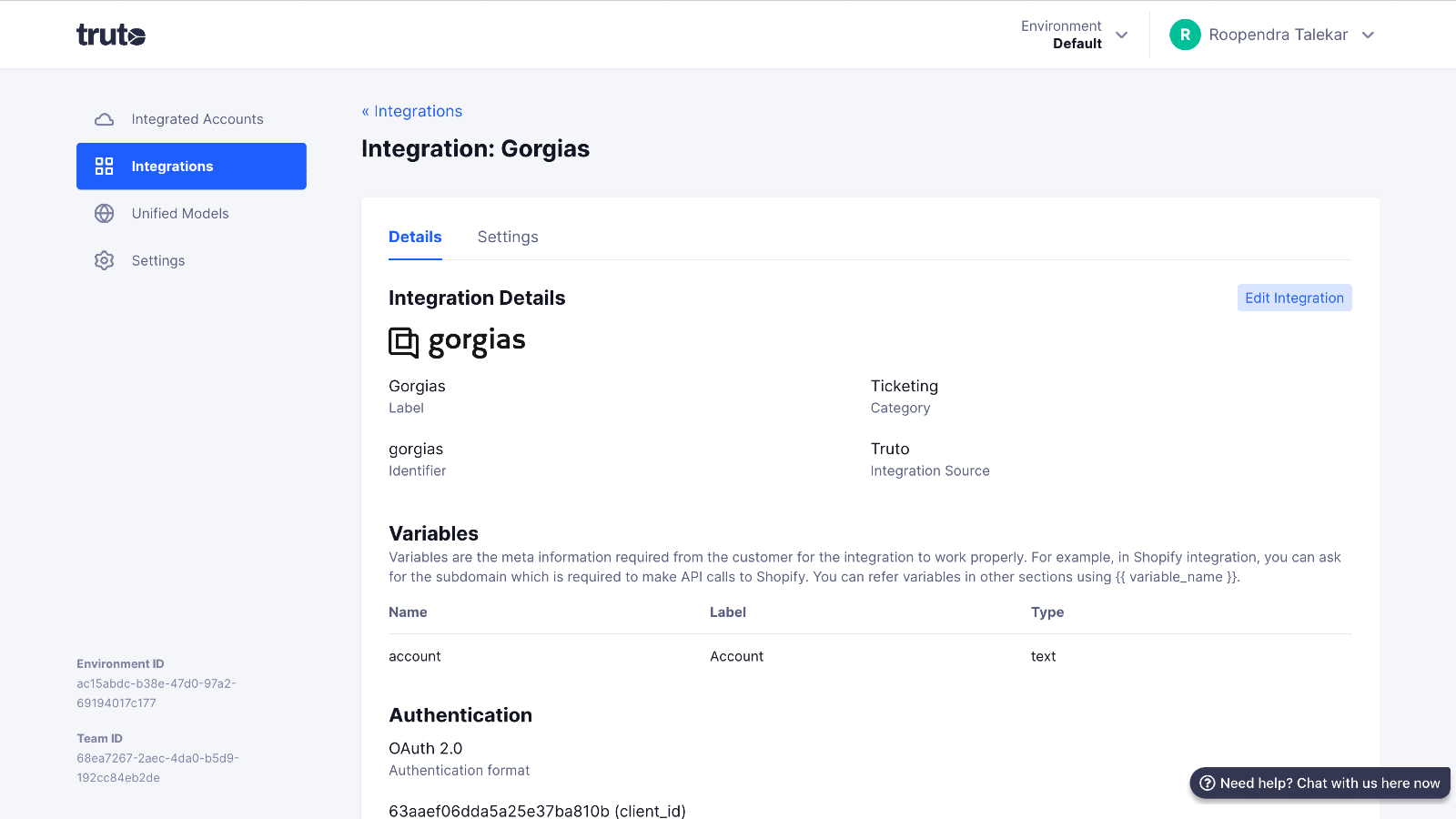Viewport: 1456px width, 819px height.
Task: Click the Edit Integration button
Action: [x=1294, y=298]
